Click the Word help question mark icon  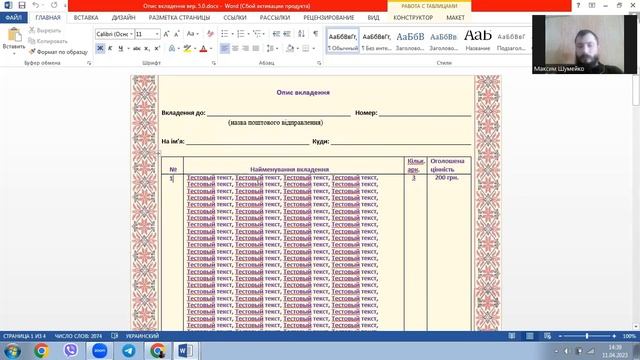(578, 5)
